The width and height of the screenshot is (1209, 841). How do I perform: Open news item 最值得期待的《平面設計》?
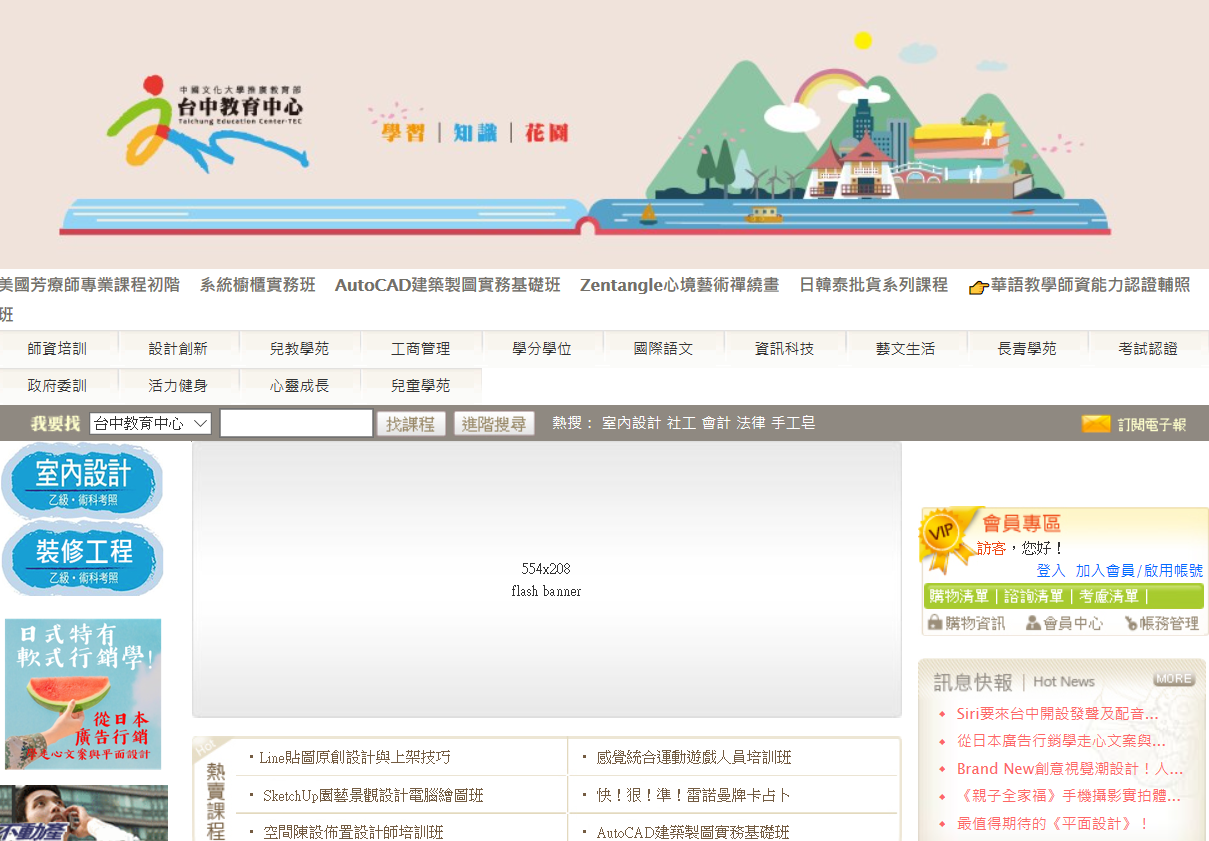tap(1053, 824)
